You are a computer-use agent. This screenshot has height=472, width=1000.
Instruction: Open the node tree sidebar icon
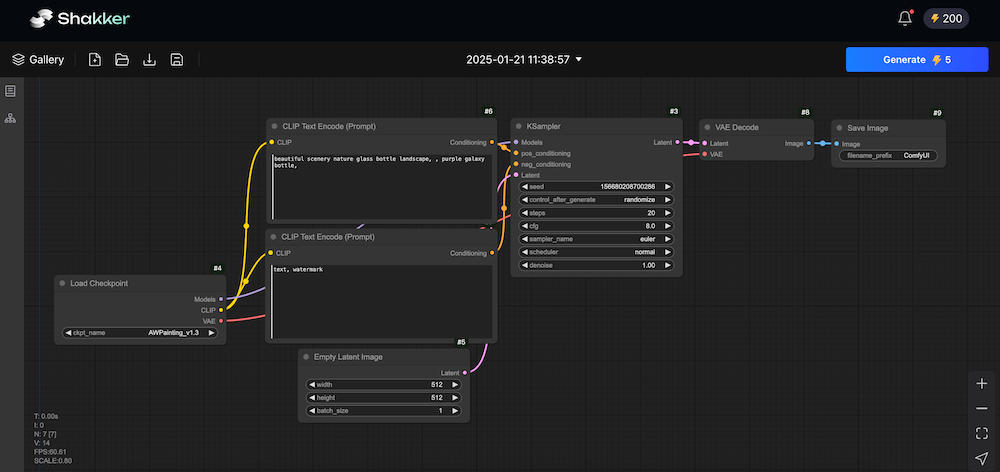click(10, 118)
